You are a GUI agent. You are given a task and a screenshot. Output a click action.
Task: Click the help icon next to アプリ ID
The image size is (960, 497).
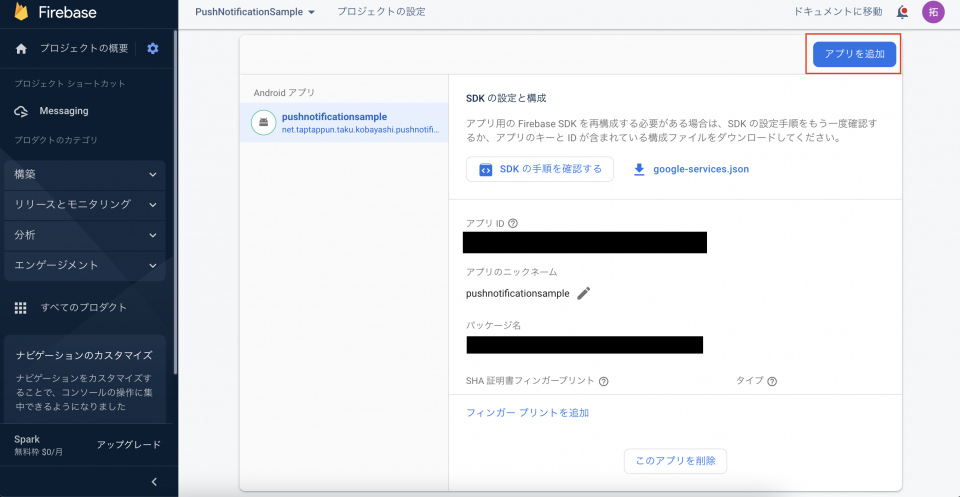[513, 223]
